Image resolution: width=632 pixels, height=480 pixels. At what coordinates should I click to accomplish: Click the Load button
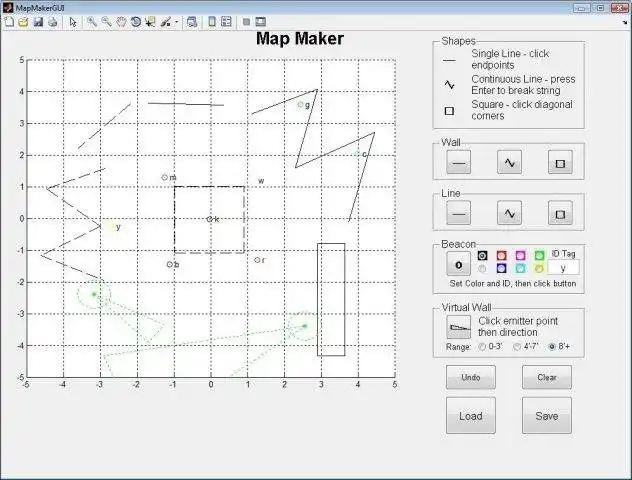(x=471, y=416)
